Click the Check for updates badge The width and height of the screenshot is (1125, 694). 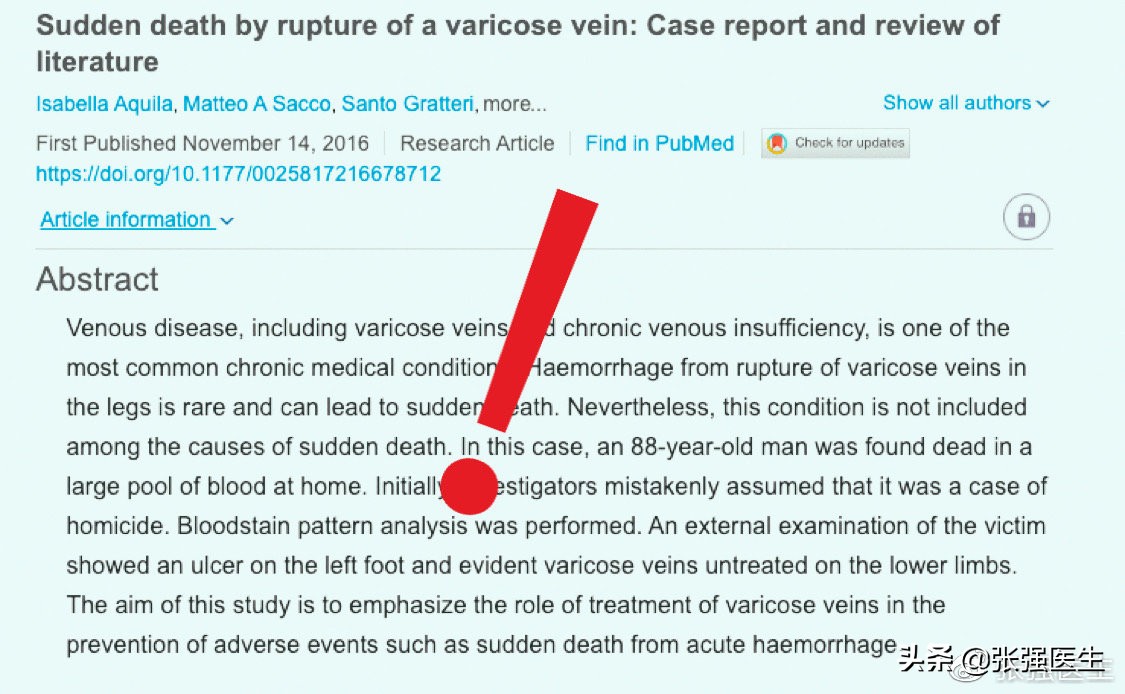835,143
